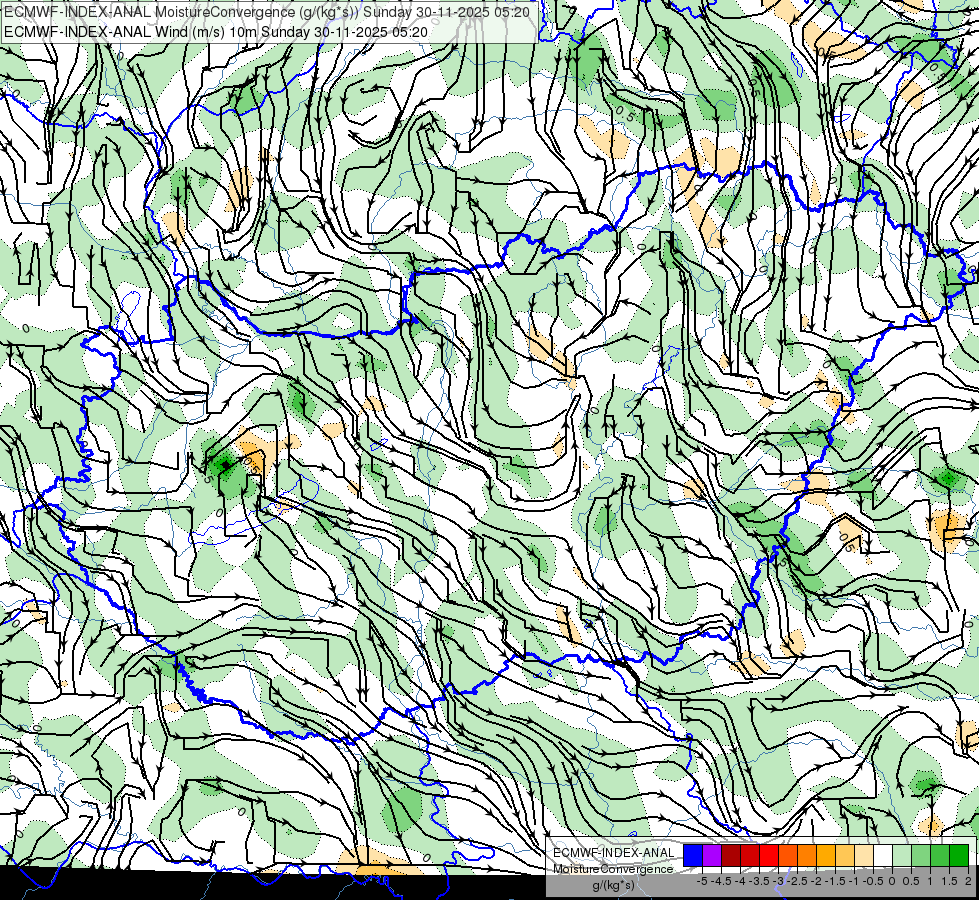Click the medium green swatch between 1 and 1.5

(x=941, y=855)
